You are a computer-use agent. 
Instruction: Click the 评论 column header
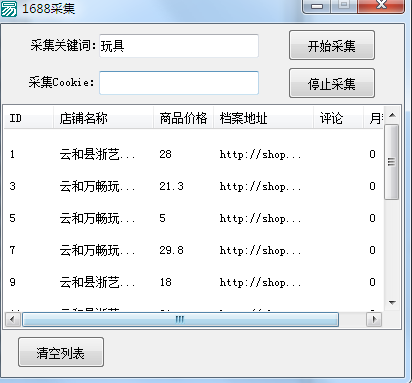click(x=338, y=118)
